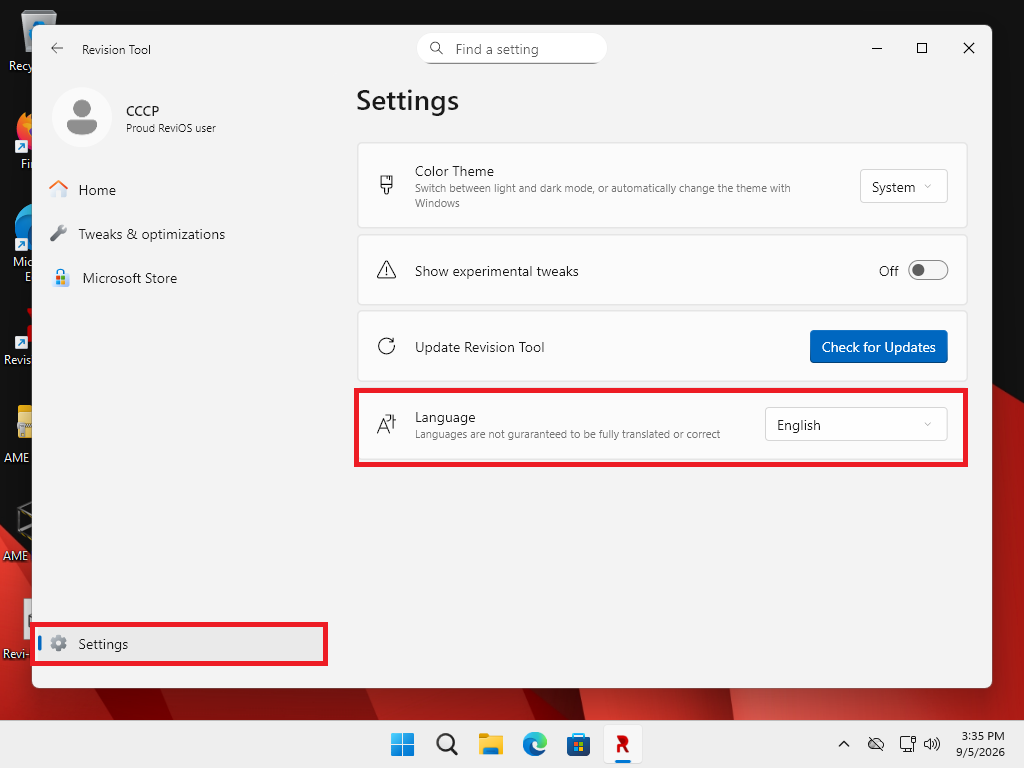Click the Update Revision Tool label

479,347
